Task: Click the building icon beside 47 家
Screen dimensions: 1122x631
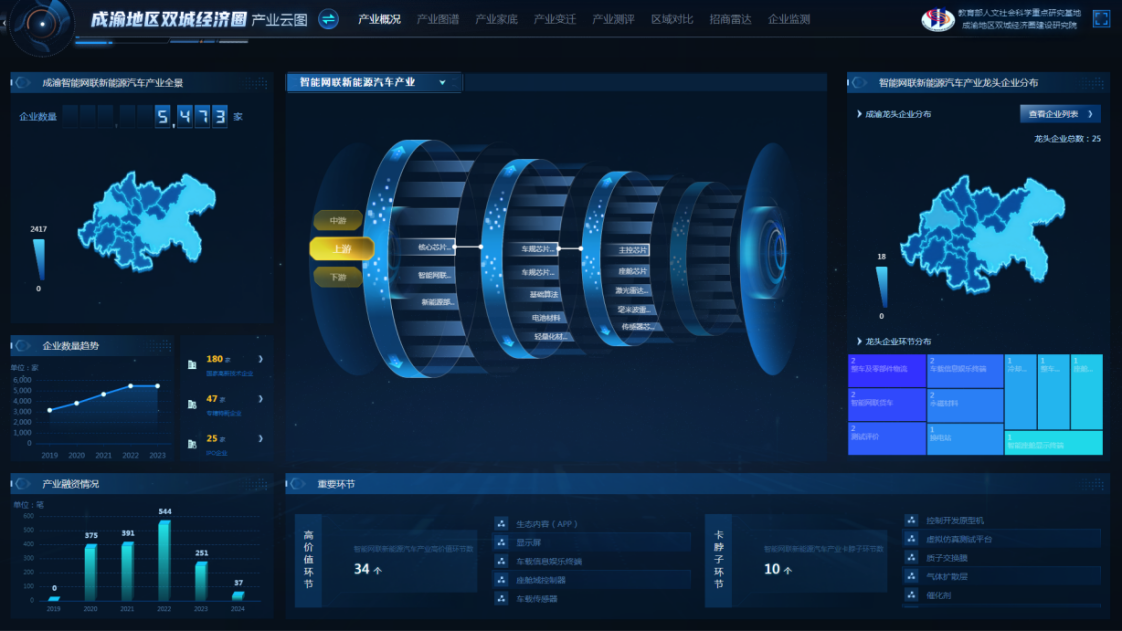Action: 192,404
